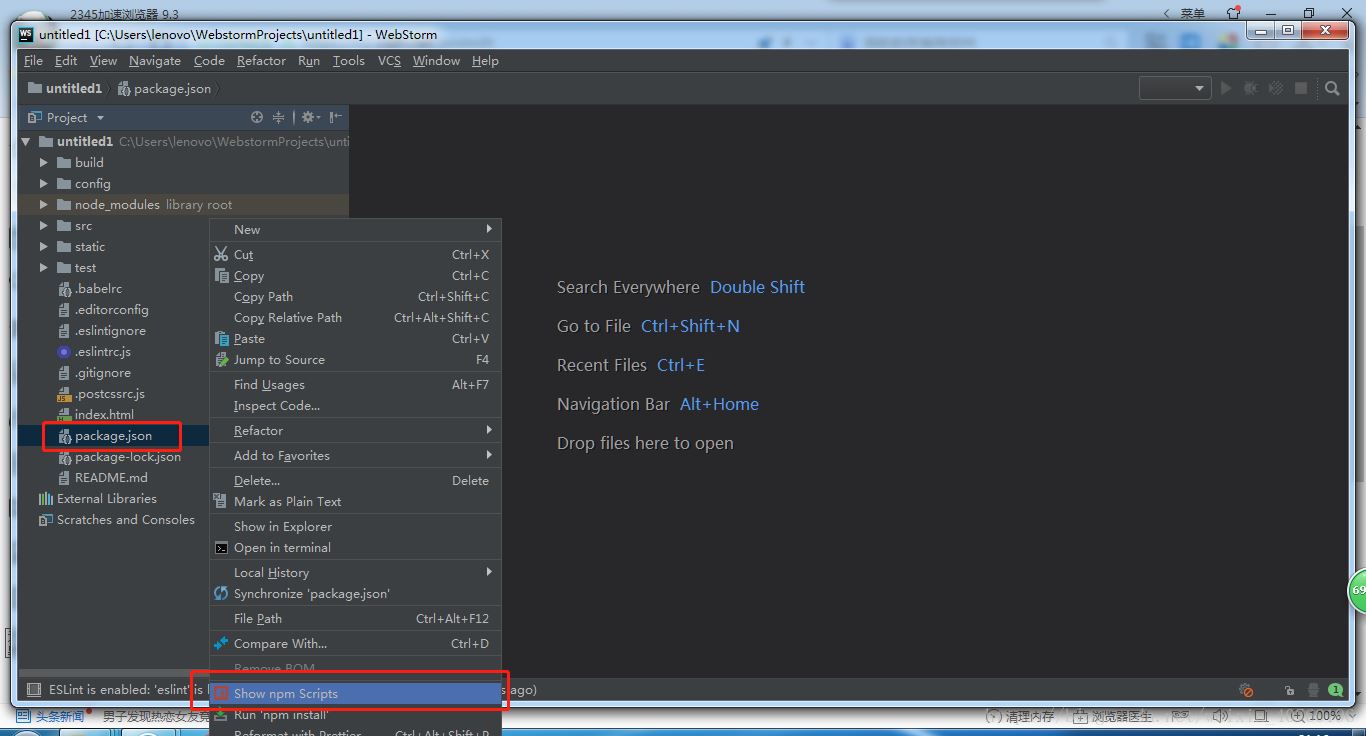Open the Tools menu
Image resolution: width=1366 pixels, height=736 pixels.
coord(348,61)
